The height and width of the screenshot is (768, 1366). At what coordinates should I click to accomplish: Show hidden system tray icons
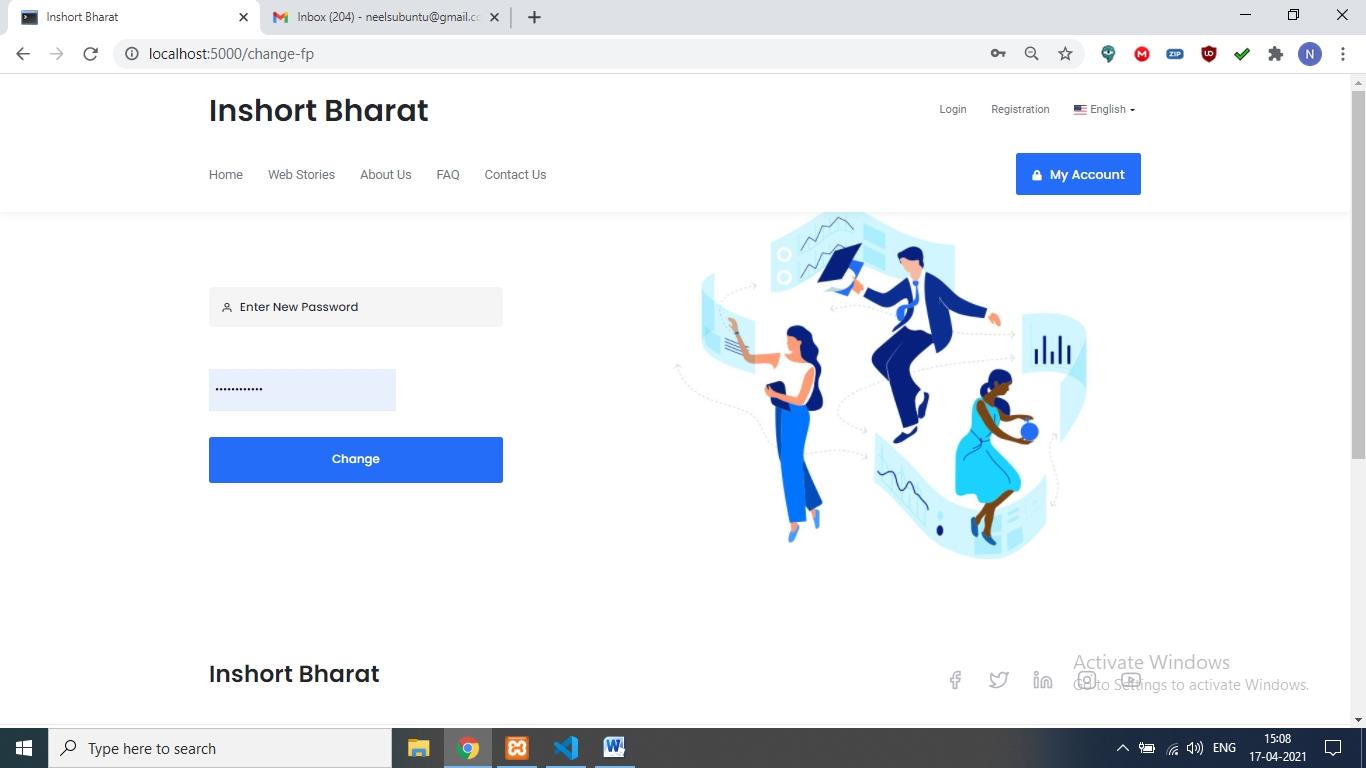pos(1122,748)
